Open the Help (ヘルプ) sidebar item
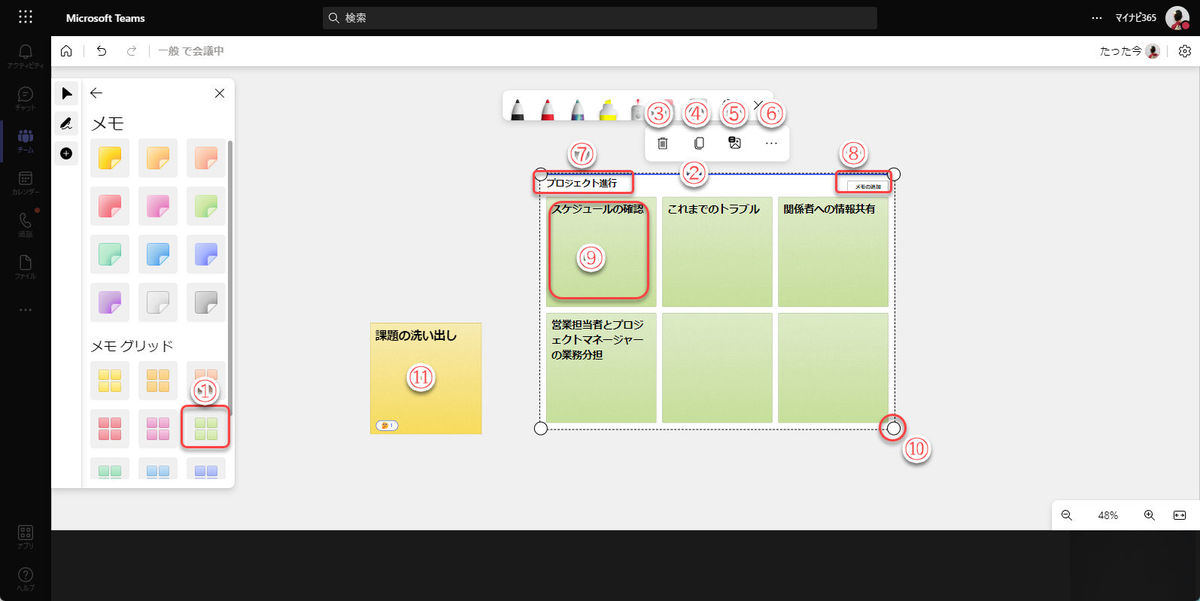 [x=25, y=579]
